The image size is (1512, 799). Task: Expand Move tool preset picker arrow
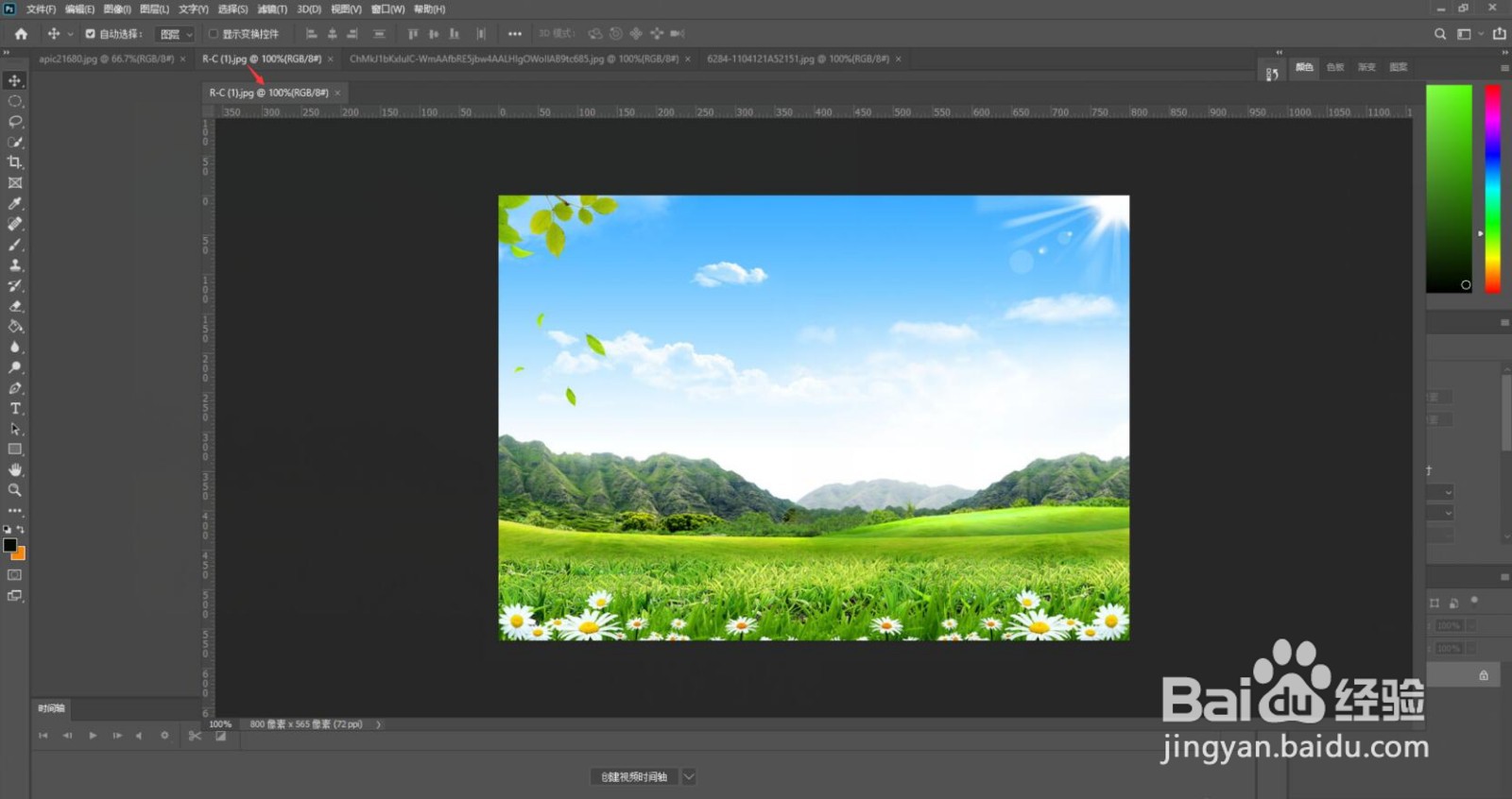pos(70,34)
